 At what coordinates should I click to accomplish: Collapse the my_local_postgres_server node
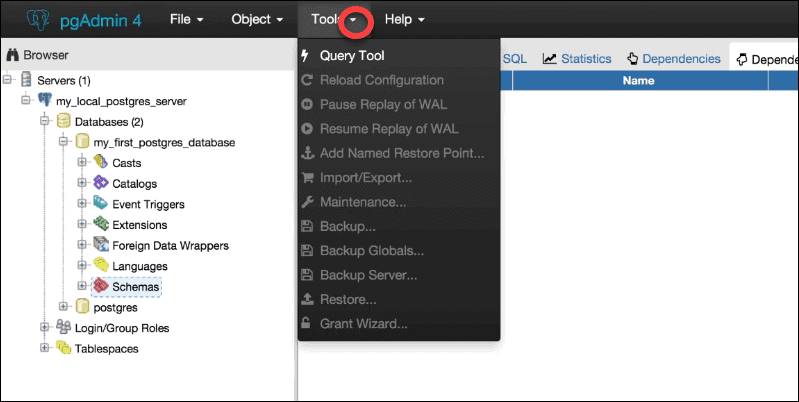[x=25, y=100]
